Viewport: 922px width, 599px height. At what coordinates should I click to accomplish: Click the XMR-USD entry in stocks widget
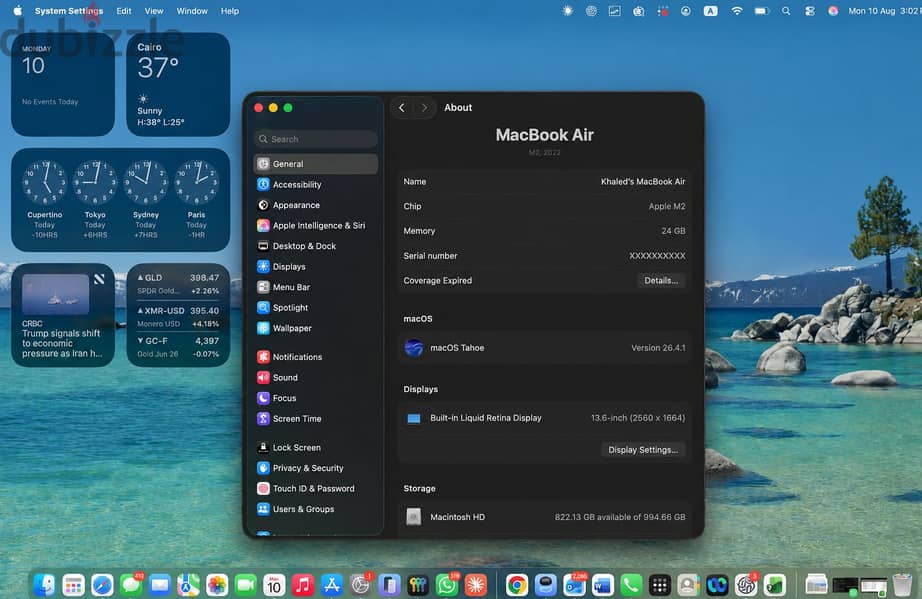[178, 316]
